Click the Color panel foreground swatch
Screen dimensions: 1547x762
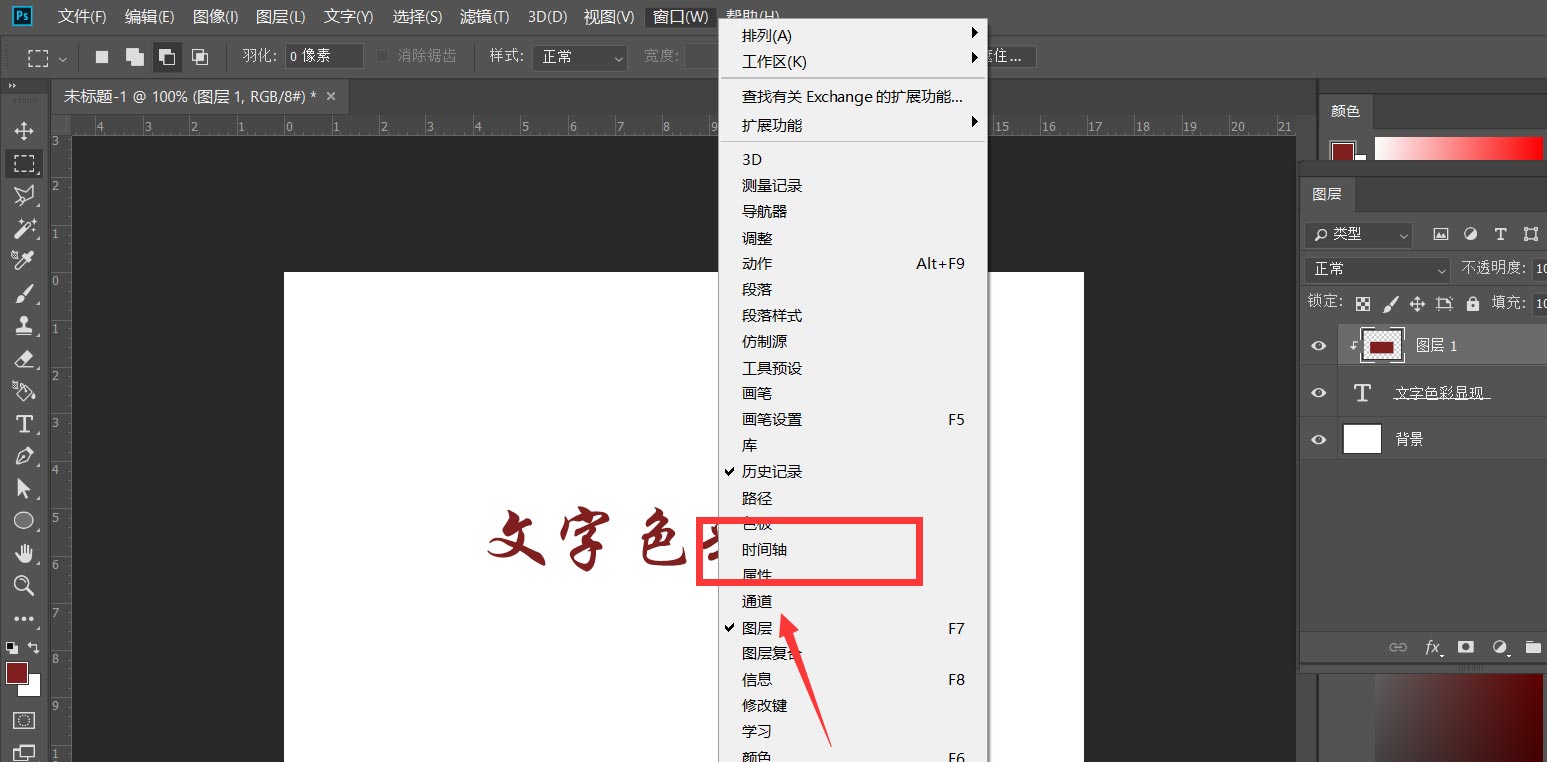(1342, 152)
